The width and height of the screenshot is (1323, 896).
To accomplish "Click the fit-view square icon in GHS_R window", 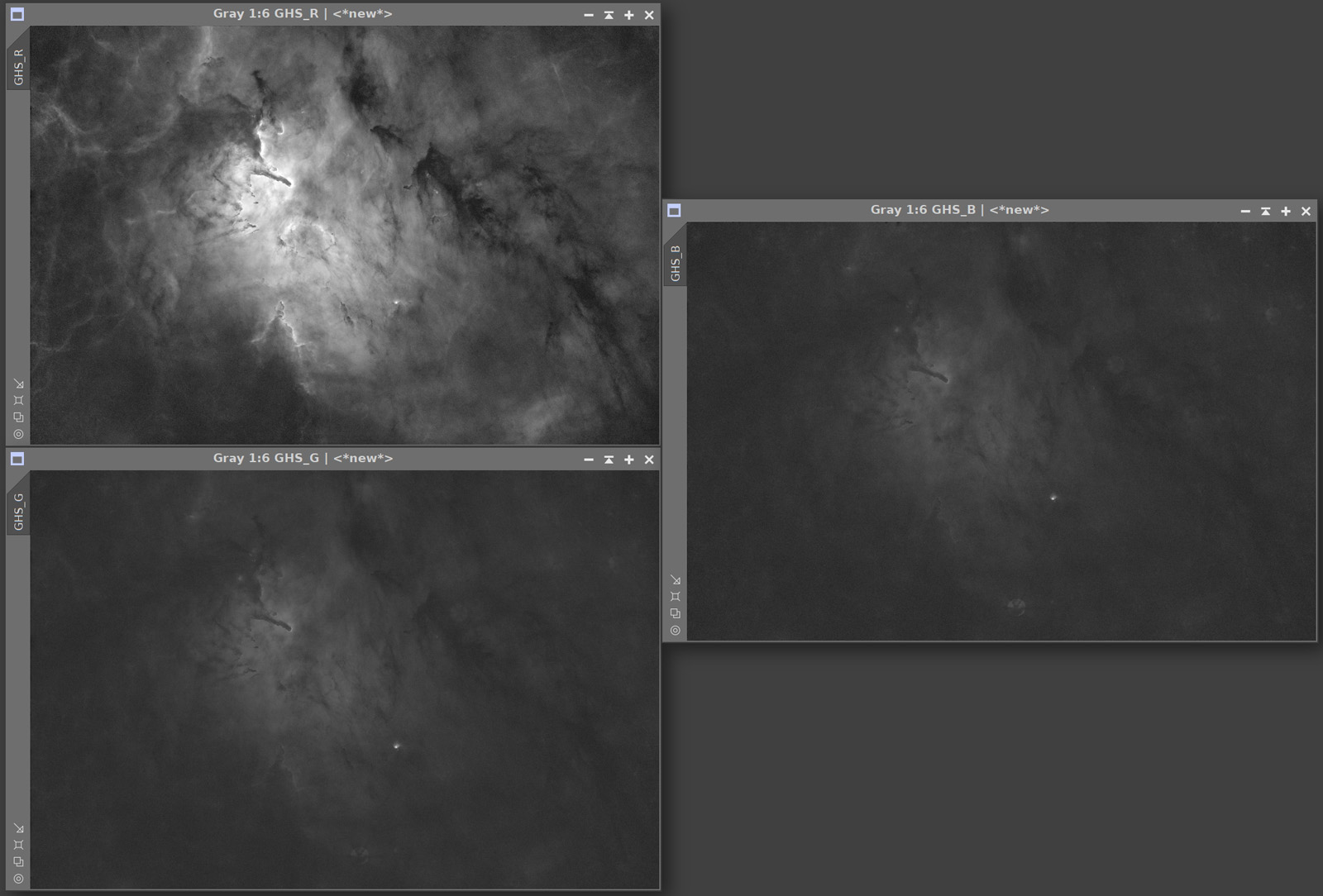I will (x=18, y=400).
